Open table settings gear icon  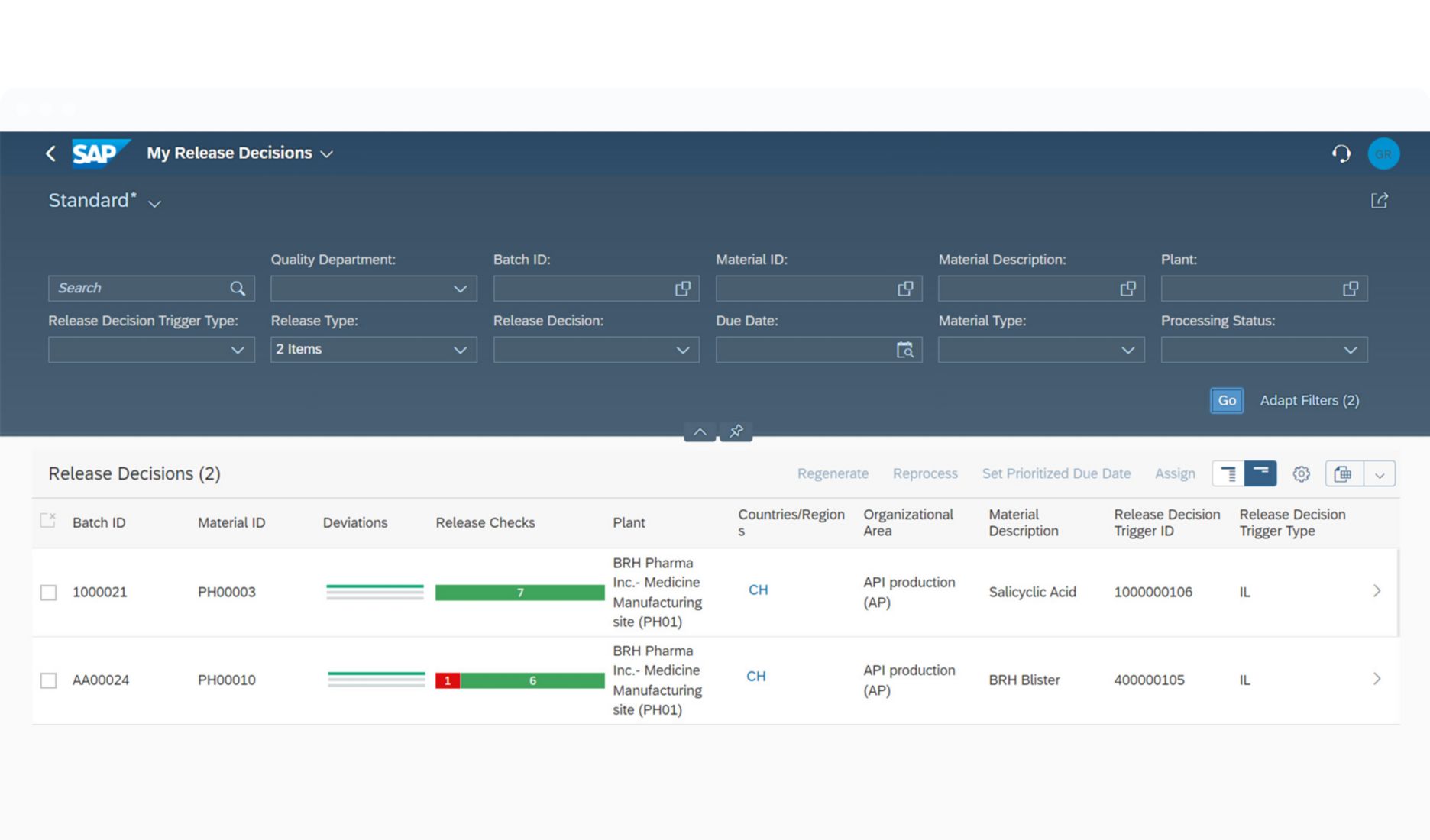tap(1301, 473)
